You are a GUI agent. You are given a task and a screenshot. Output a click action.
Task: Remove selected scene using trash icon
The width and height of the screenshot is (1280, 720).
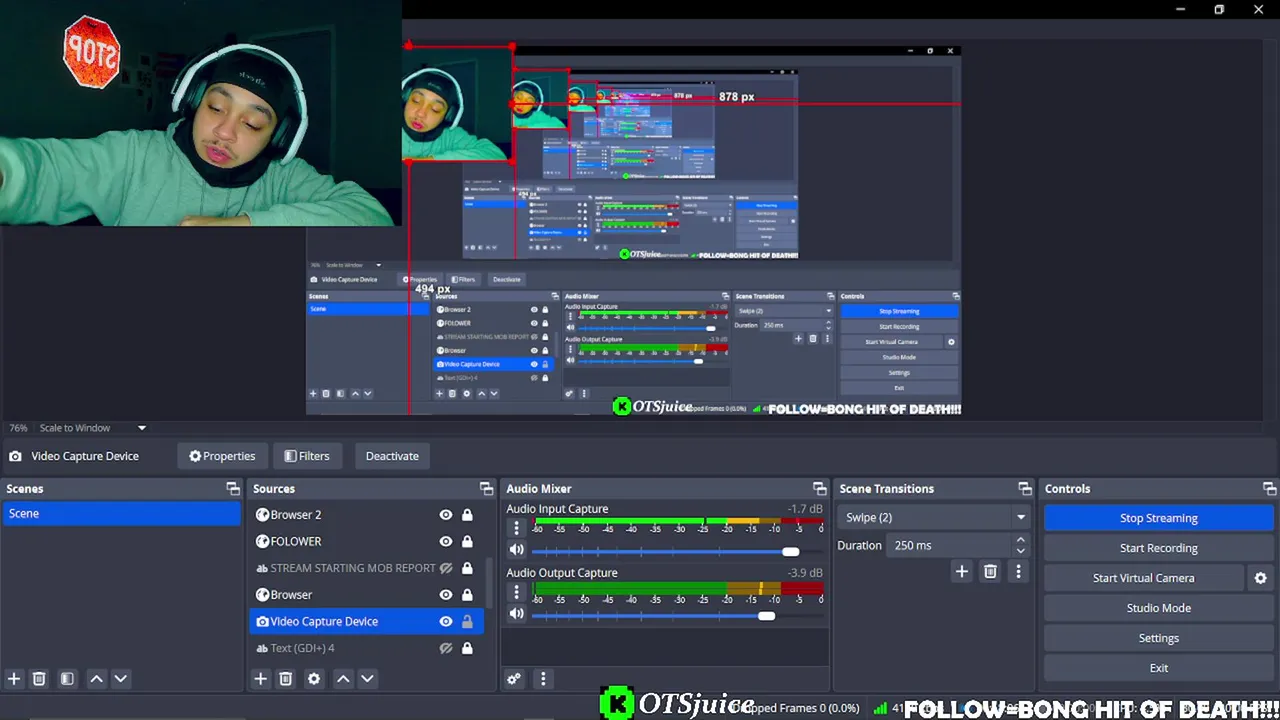(39, 679)
